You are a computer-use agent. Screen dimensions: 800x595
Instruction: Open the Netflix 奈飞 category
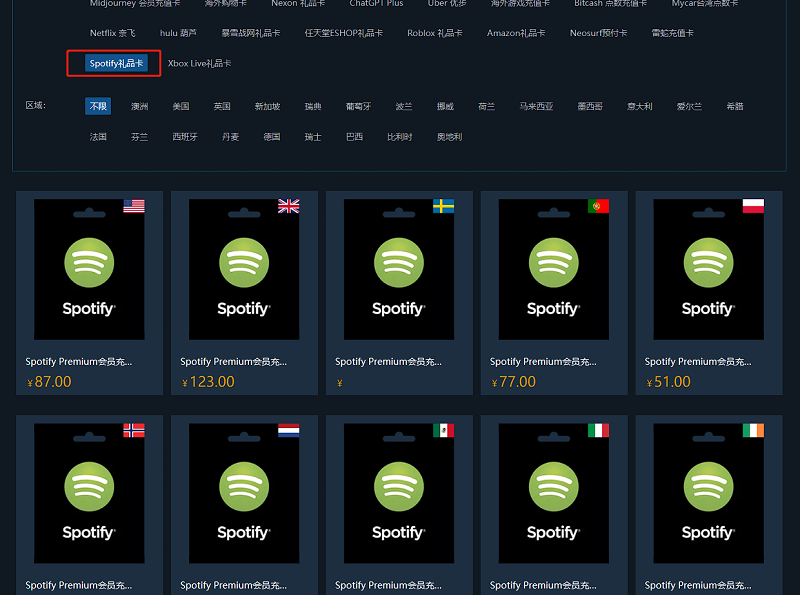point(112,33)
